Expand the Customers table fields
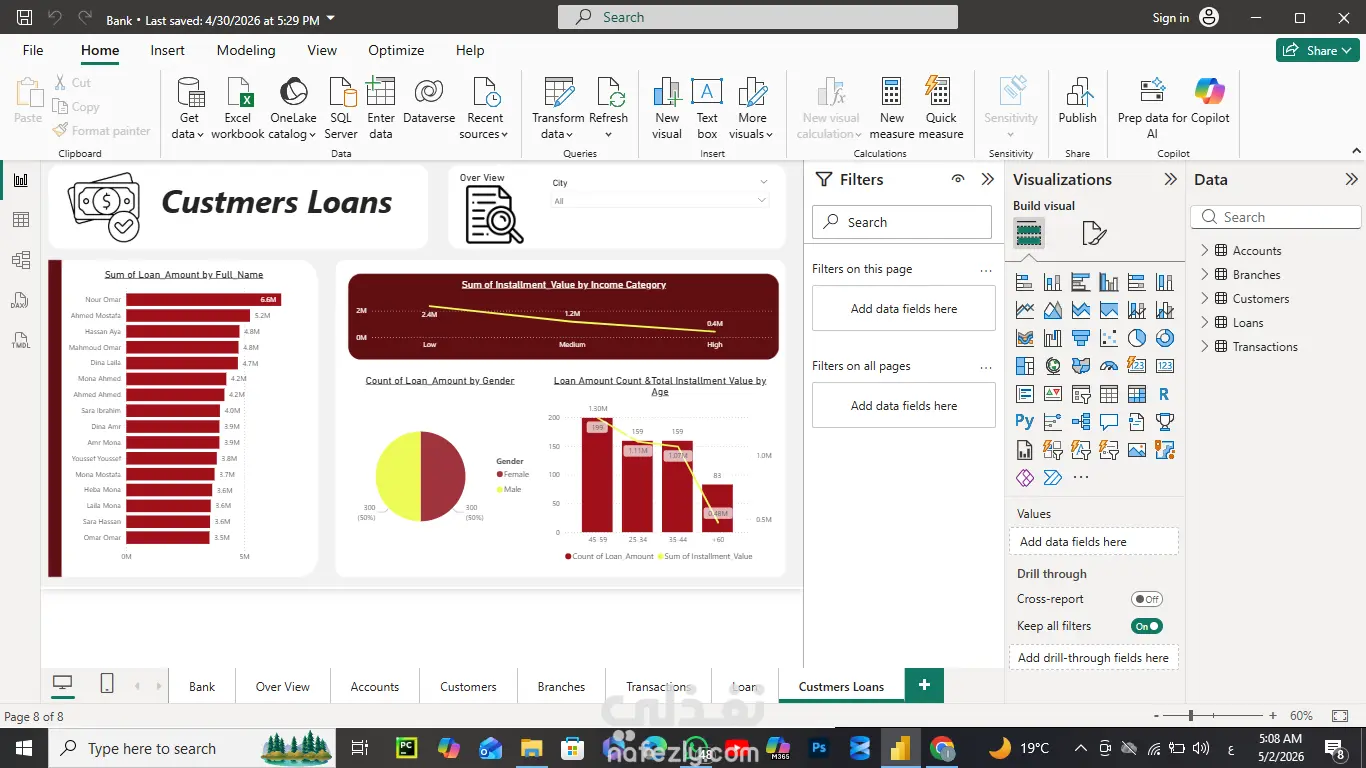1366x768 pixels. pos(1205,299)
